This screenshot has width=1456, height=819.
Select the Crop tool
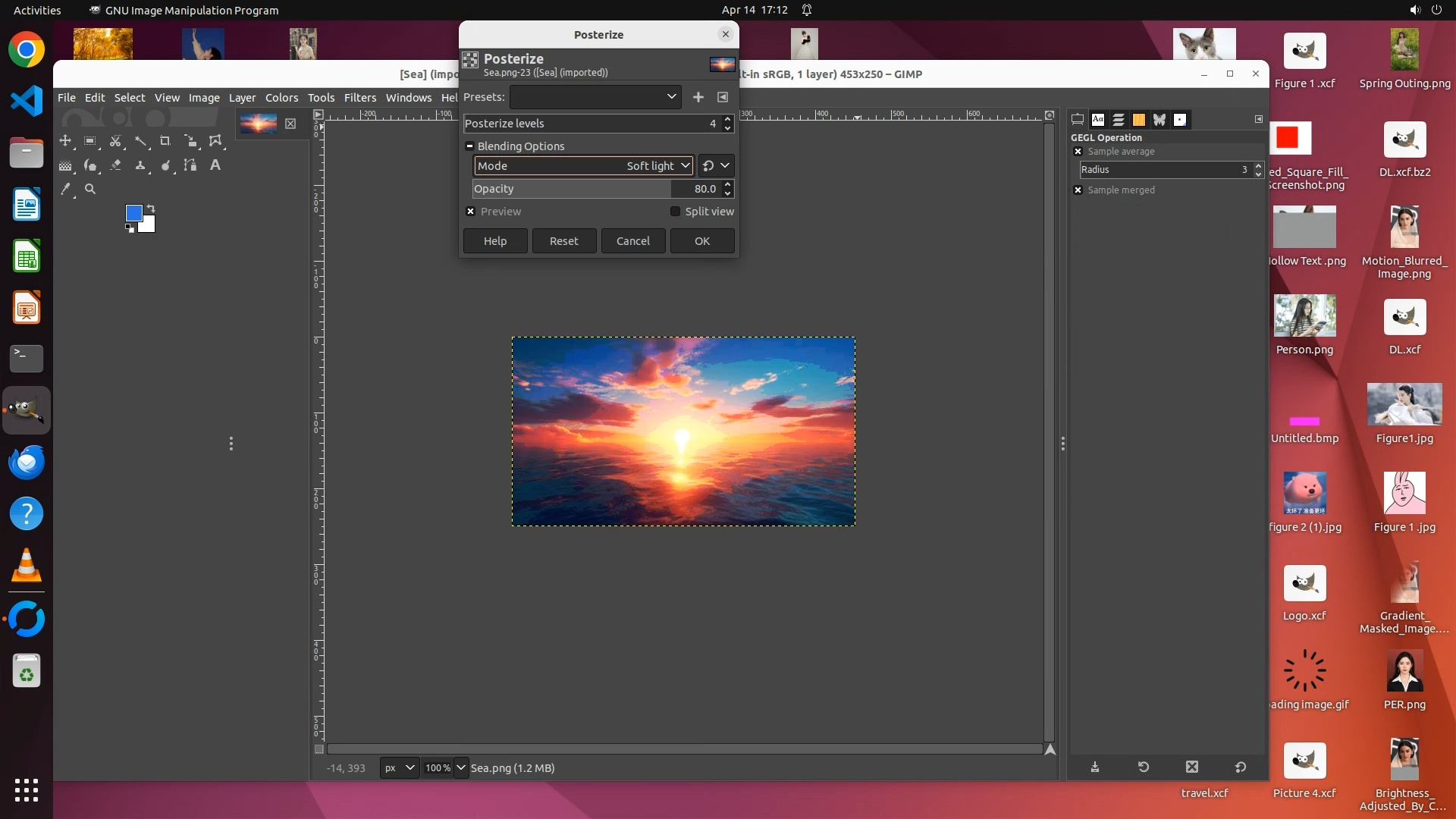pos(165,141)
